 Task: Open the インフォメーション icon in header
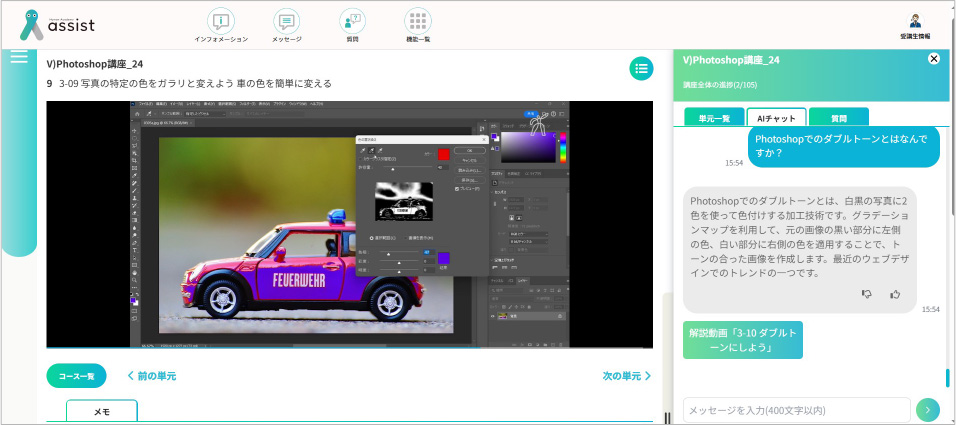(221, 22)
